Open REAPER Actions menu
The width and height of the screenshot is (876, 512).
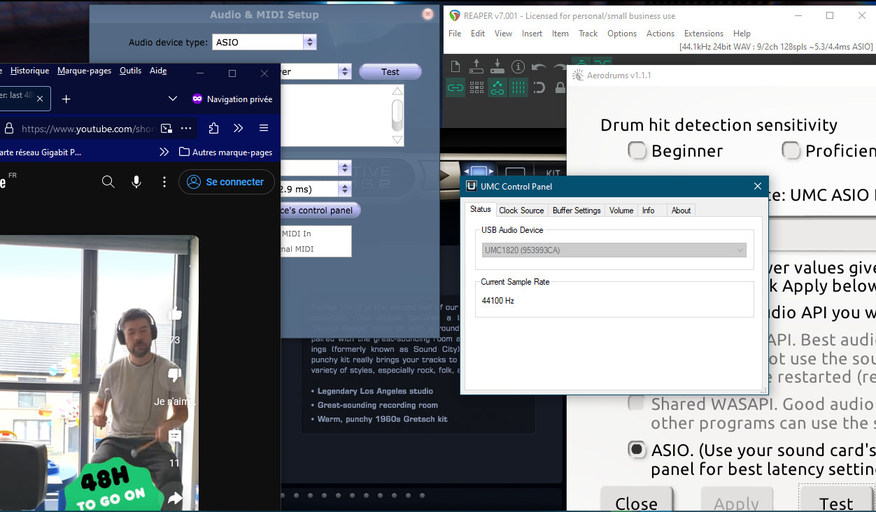(660, 34)
